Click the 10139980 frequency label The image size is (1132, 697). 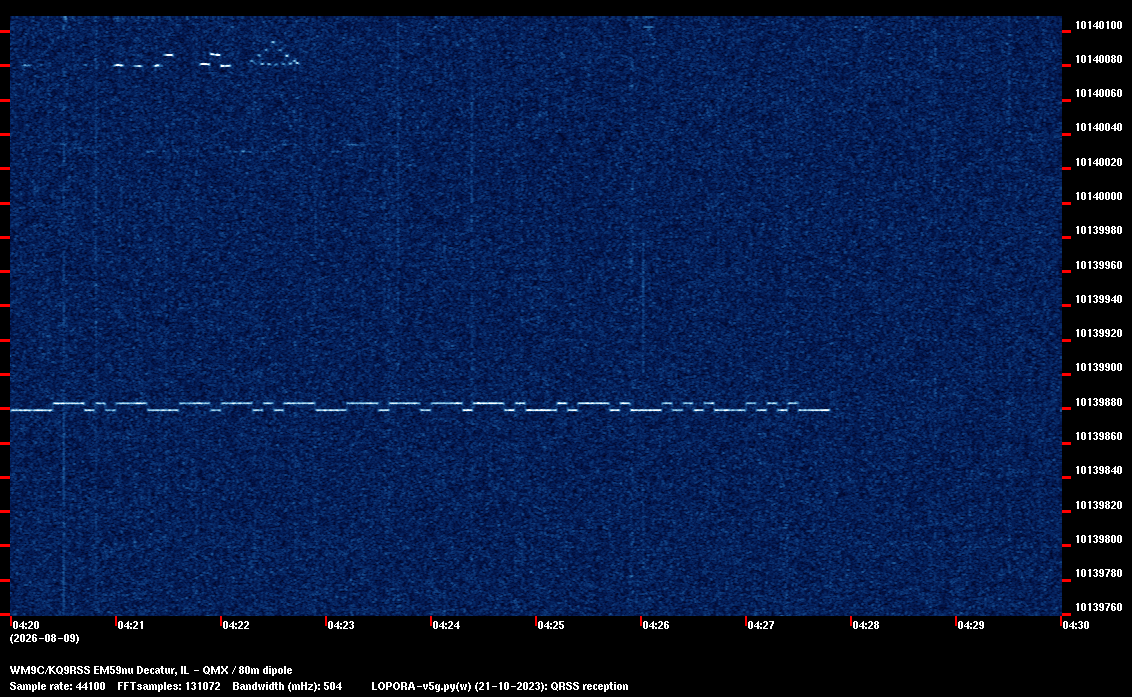[x=1098, y=230]
